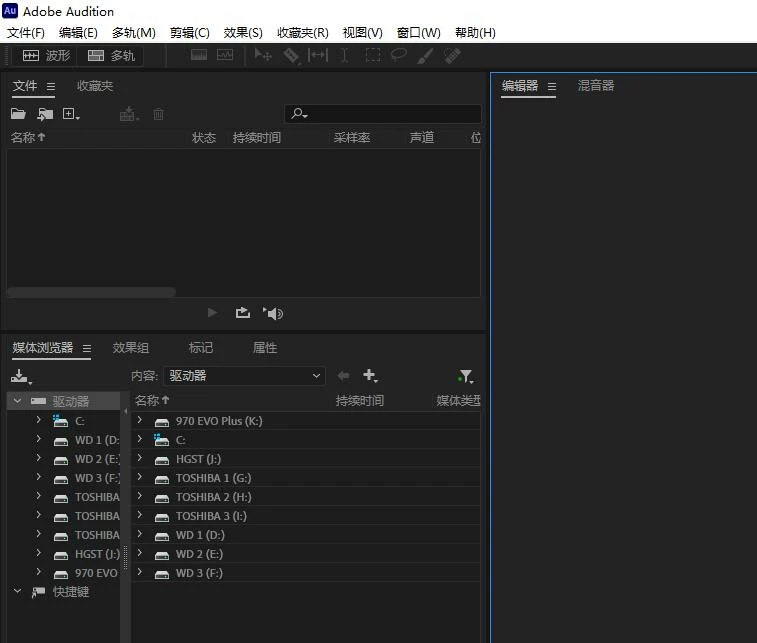Switch to the 效果组 tab
Image resolution: width=757 pixels, height=643 pixels.
click(130, 348)
